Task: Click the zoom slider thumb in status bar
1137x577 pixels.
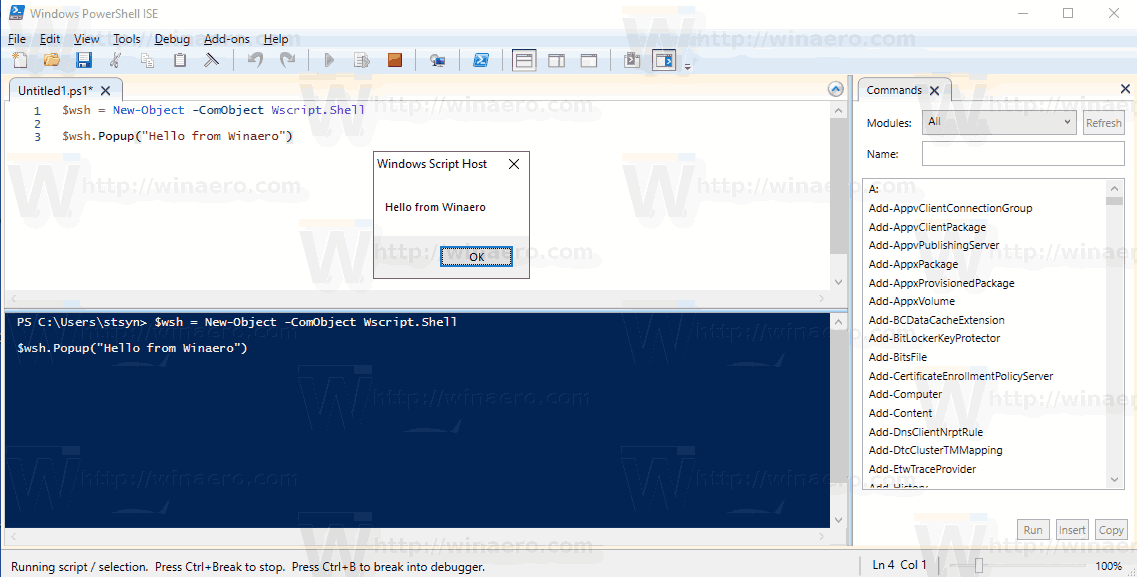Action: [978, 565]
